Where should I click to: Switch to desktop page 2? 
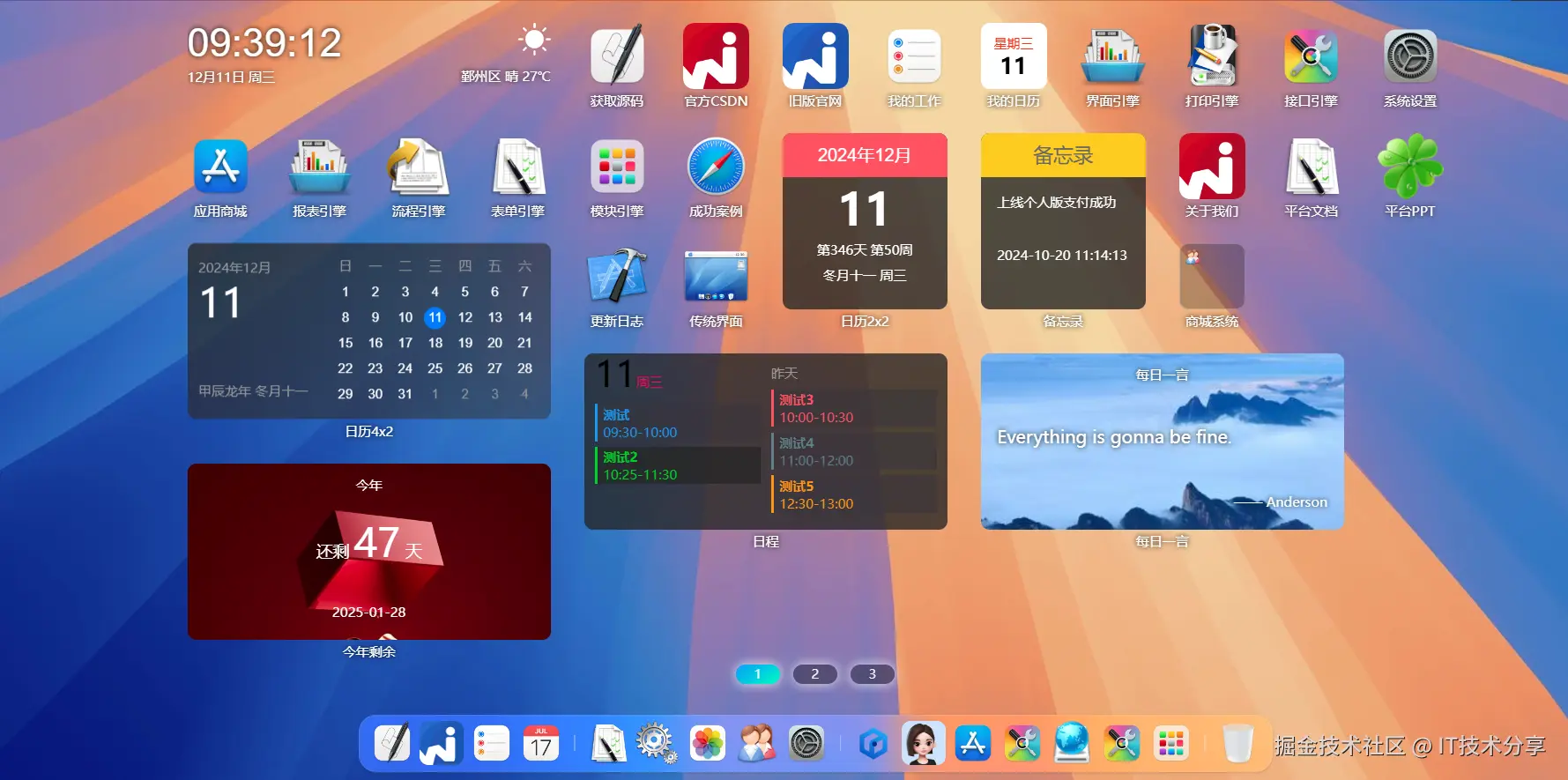[814, 674]
